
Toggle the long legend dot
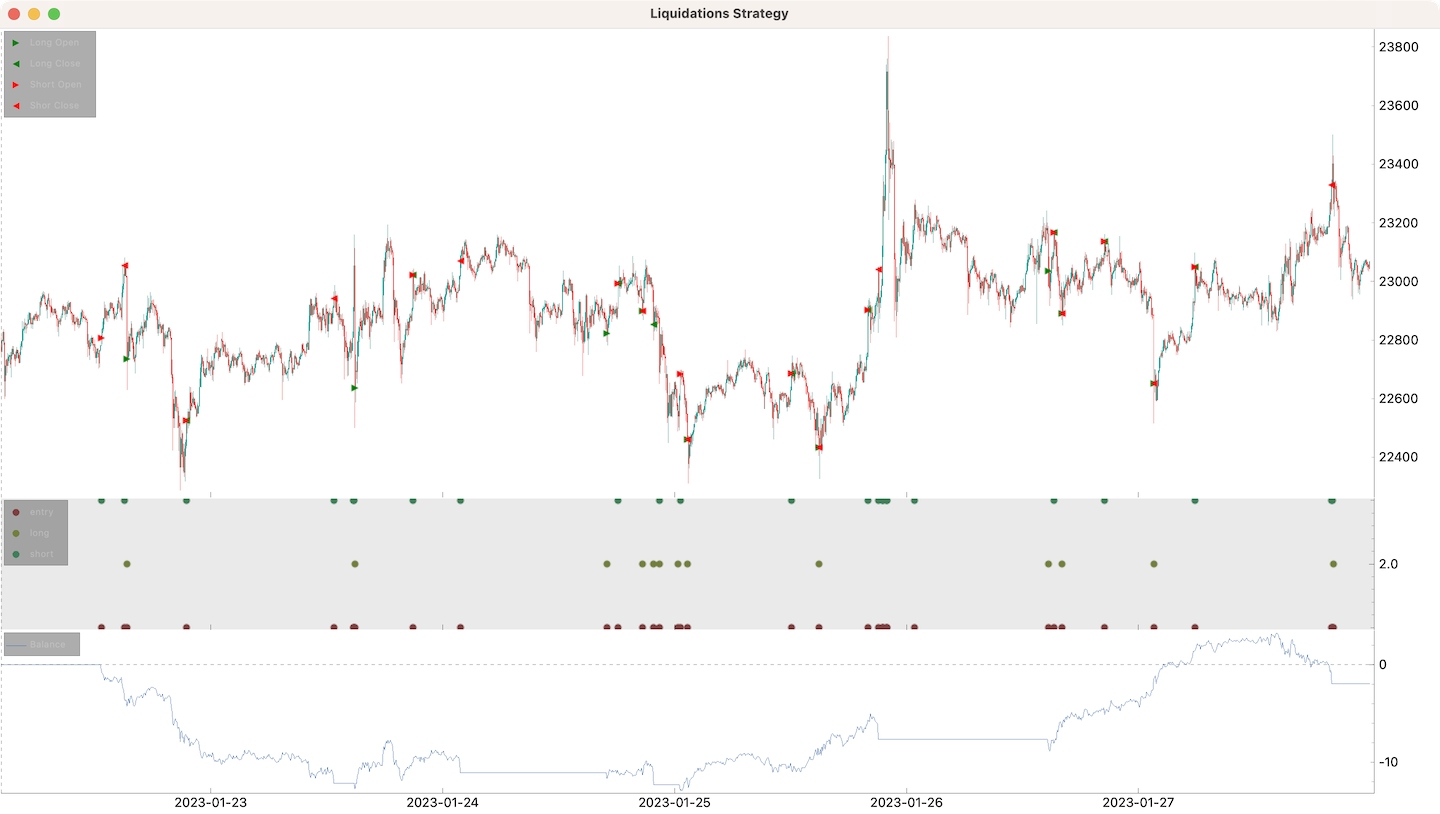click(16, 533)
